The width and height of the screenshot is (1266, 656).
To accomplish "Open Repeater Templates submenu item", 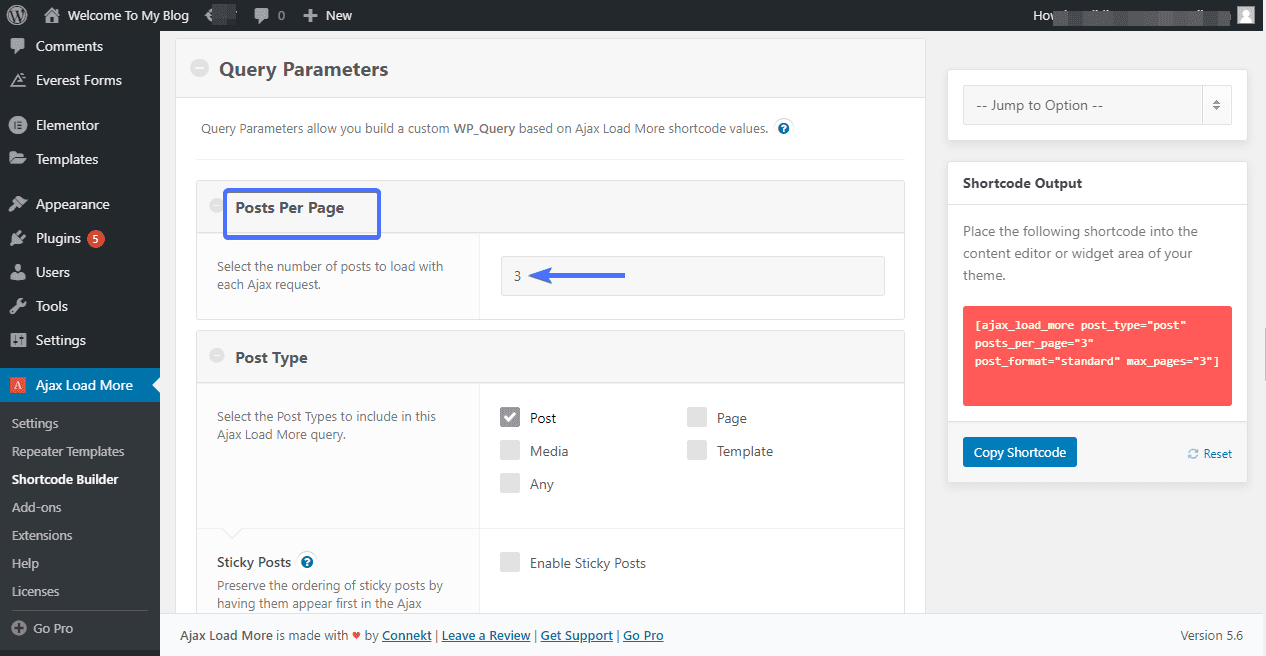I will coord(68,451).
